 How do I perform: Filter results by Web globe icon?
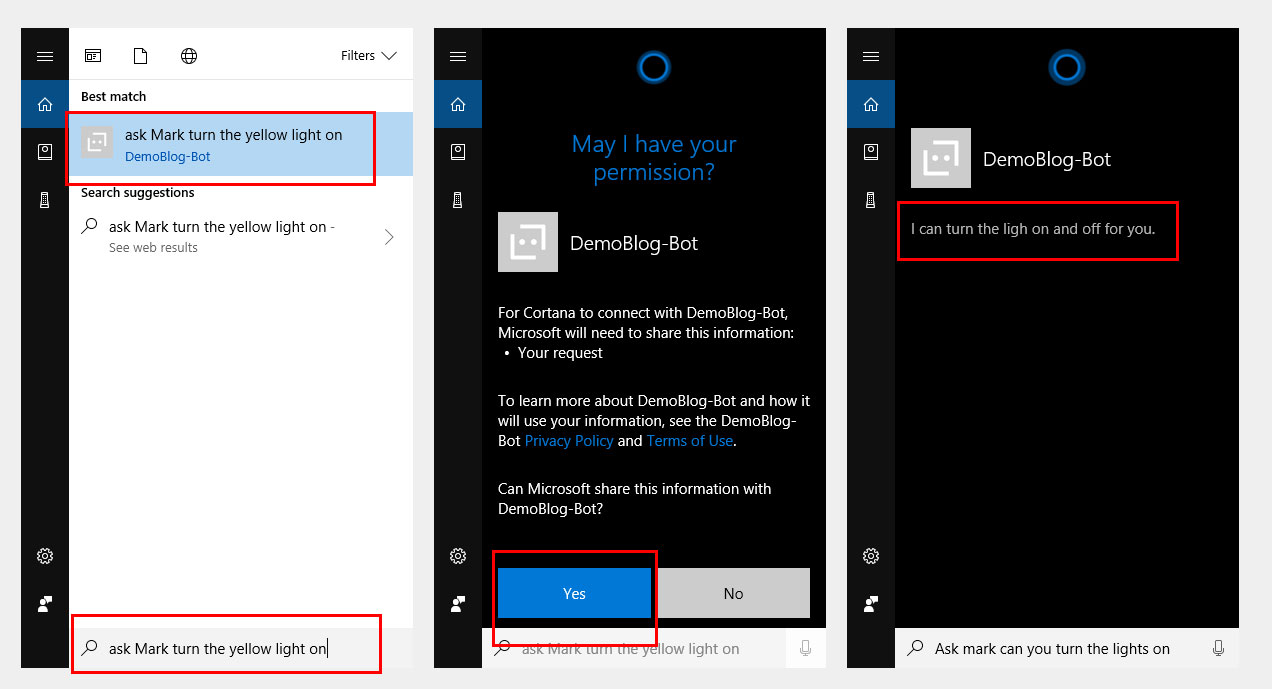[189, 56]
